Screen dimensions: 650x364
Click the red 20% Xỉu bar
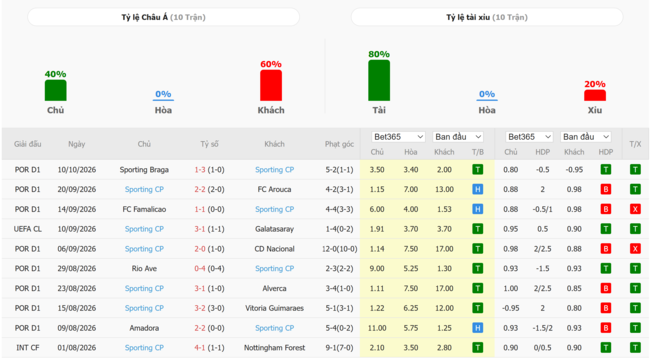click(595, 95)
